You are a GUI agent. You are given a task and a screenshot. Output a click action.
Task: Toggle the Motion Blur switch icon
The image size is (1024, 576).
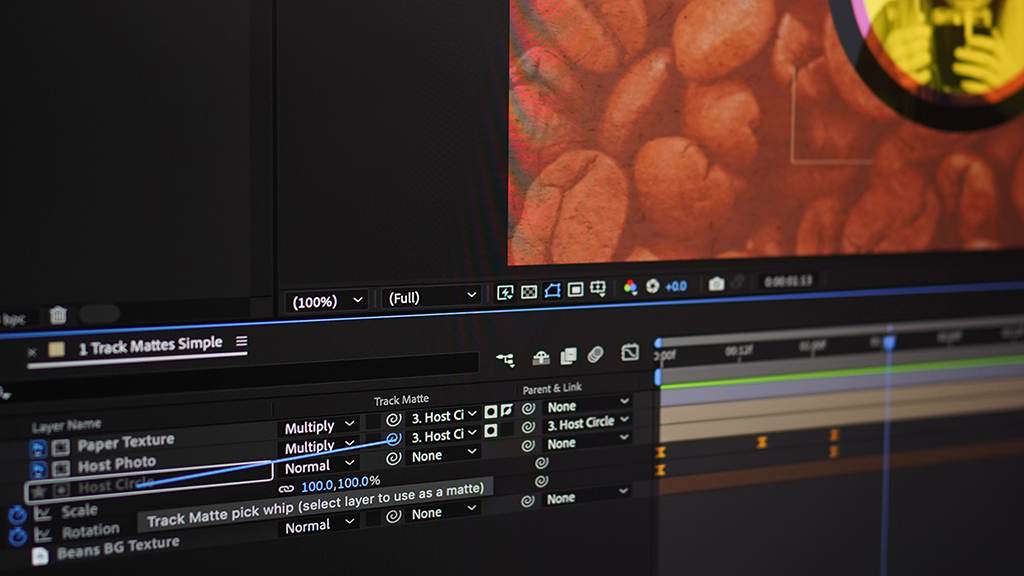595,354
